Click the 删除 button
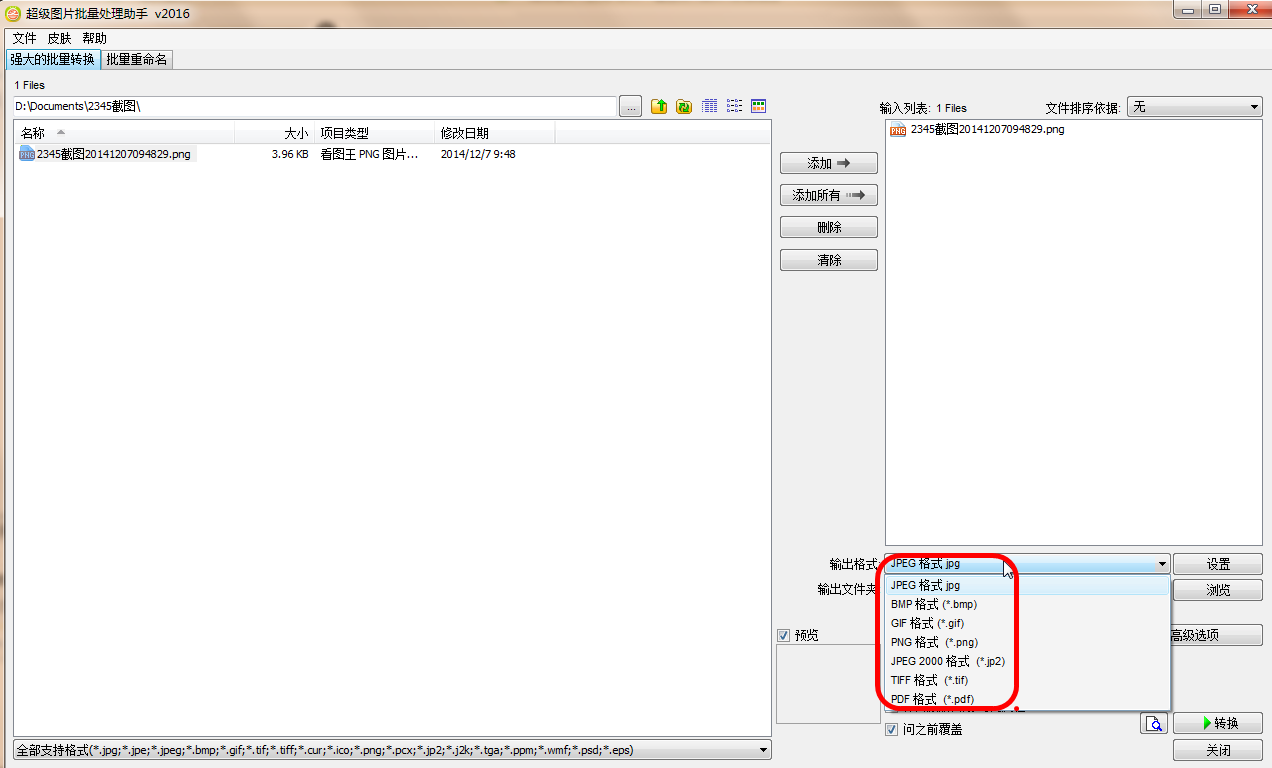The image size is (1272, 768). click(x=829, y=227)
